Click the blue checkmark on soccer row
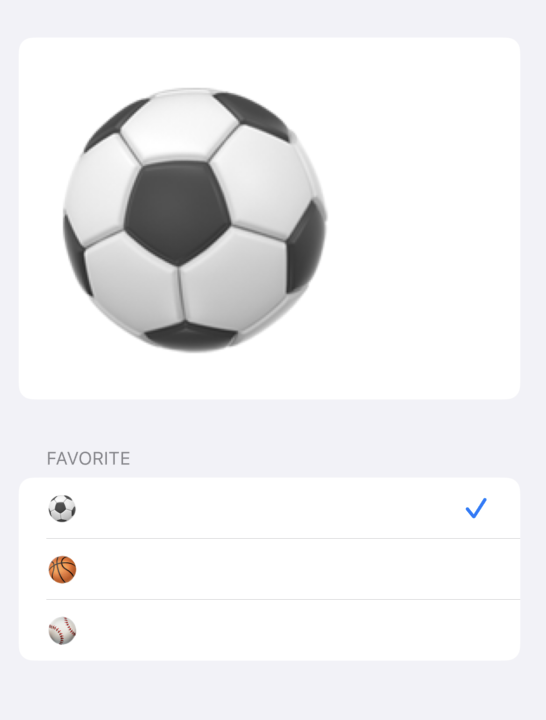 pos(476,508)
